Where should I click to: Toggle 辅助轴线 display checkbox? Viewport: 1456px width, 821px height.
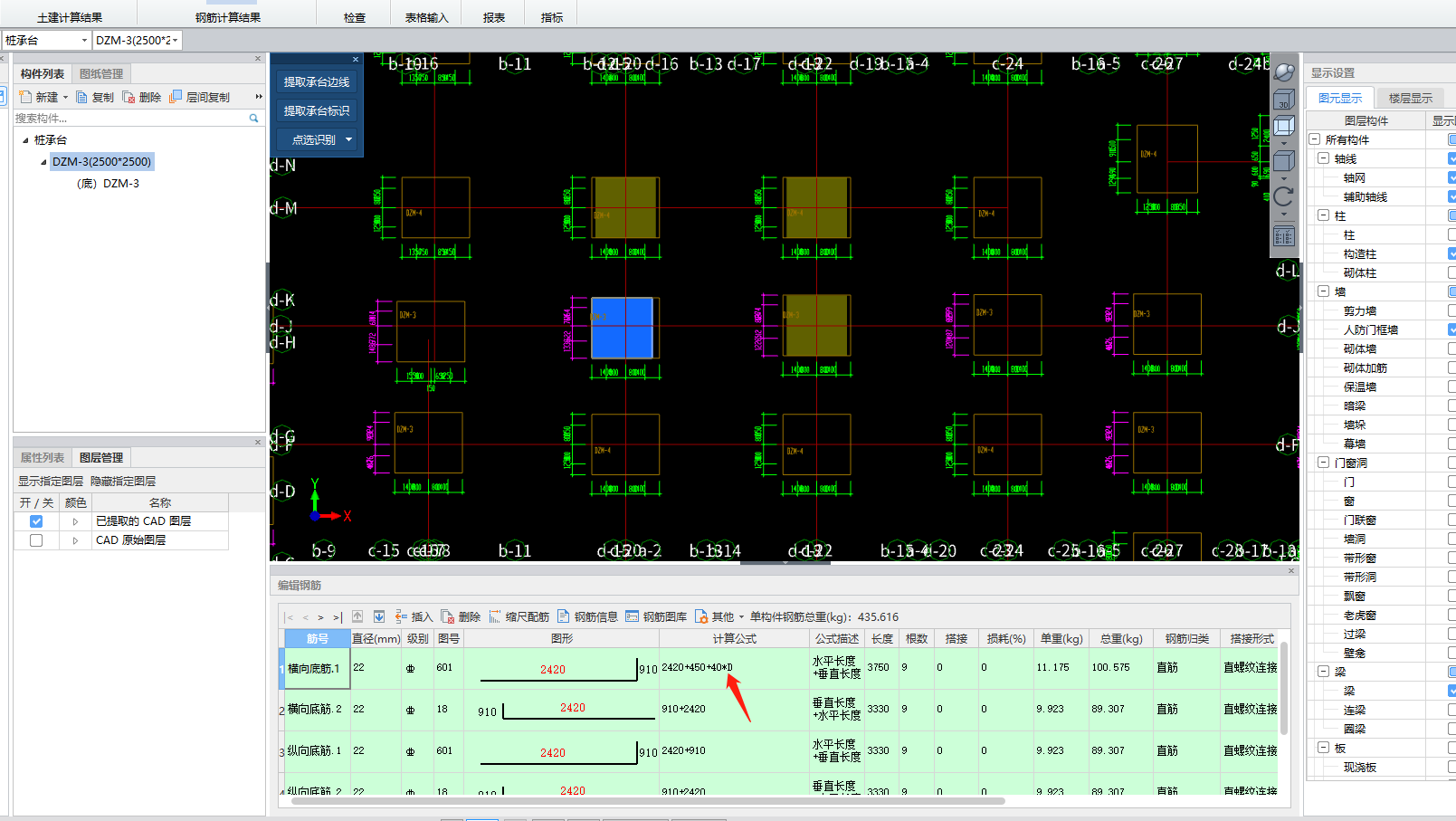coord(1451,196)
